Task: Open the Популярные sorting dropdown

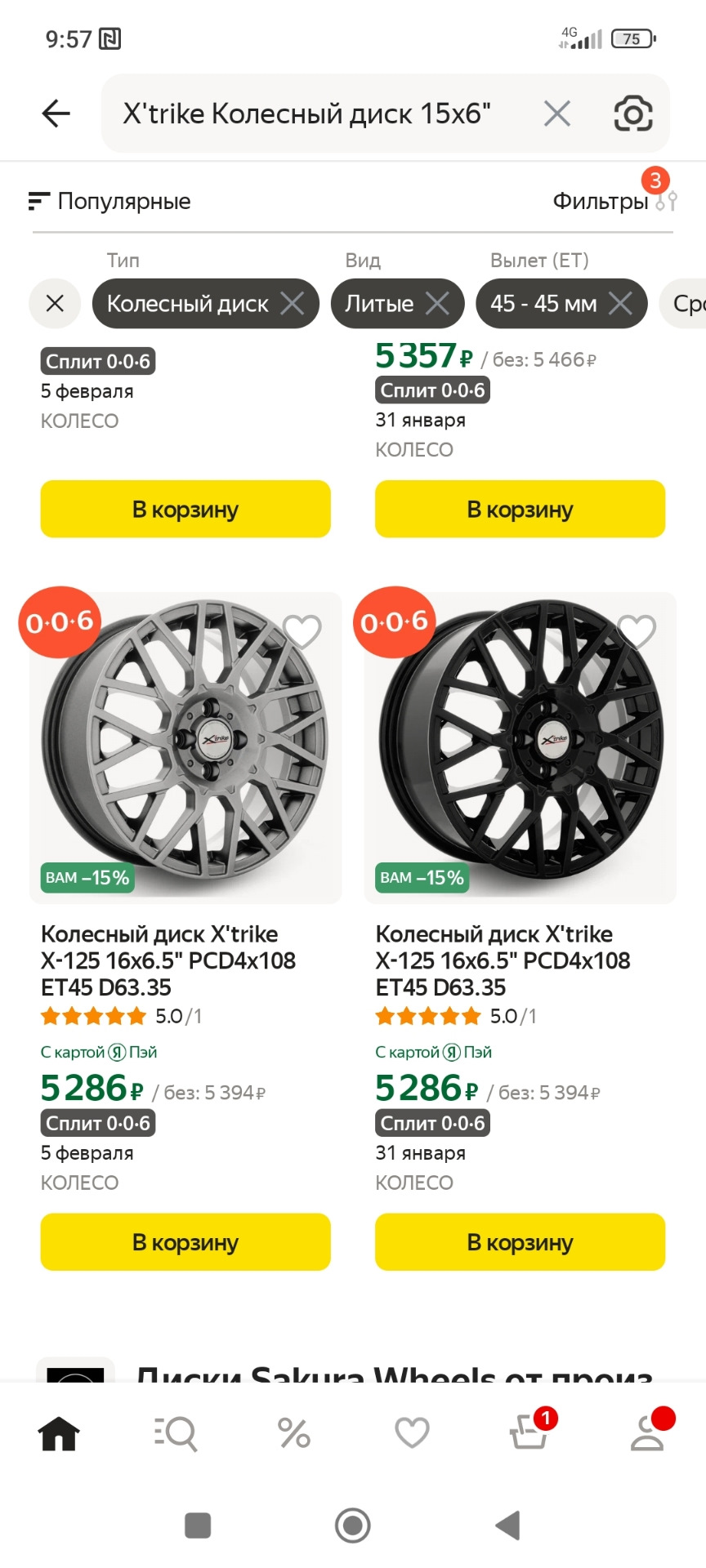Action: (109, 201)
